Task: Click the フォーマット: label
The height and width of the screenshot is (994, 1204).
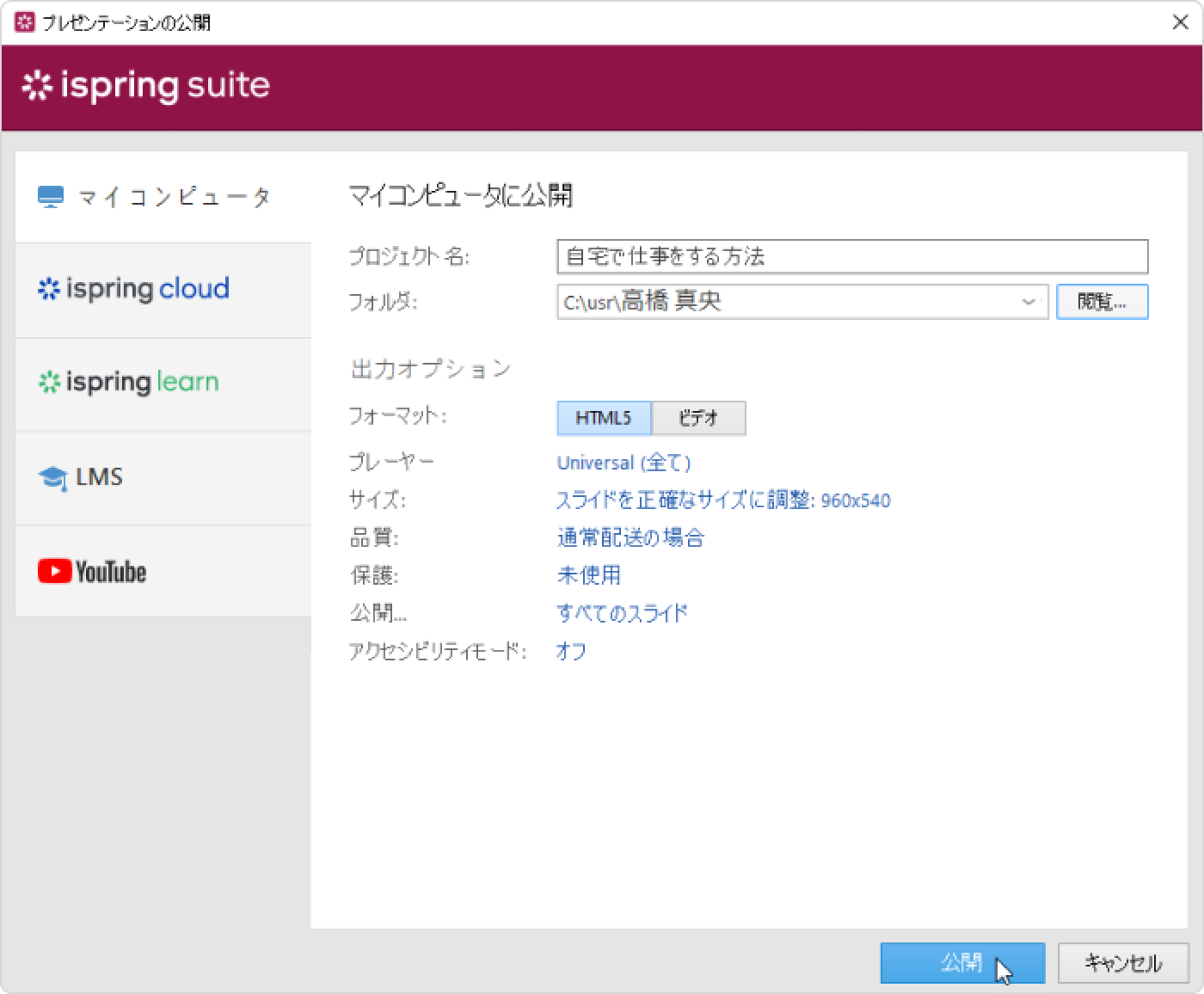Action: pos(397,417)
